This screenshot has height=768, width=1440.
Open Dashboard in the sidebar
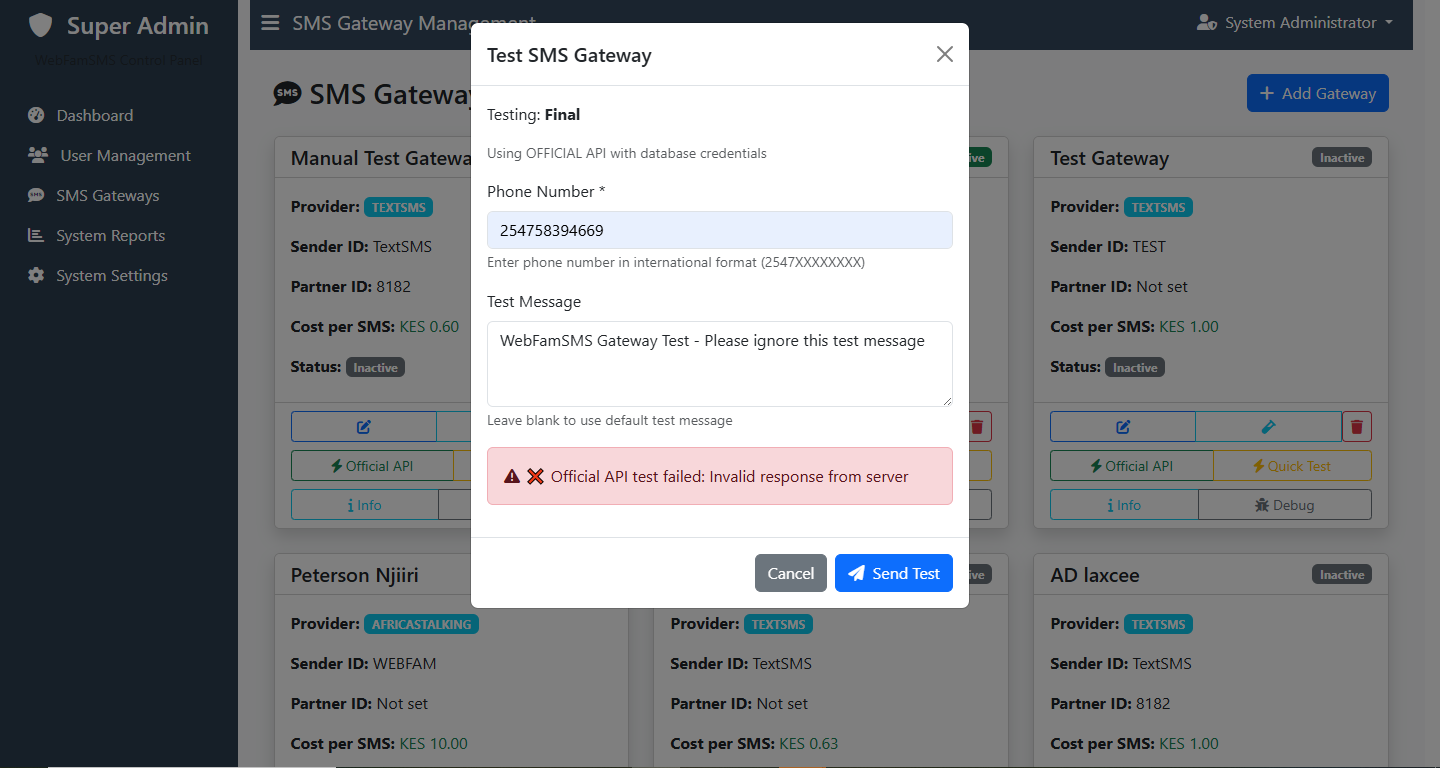(94, 116)
